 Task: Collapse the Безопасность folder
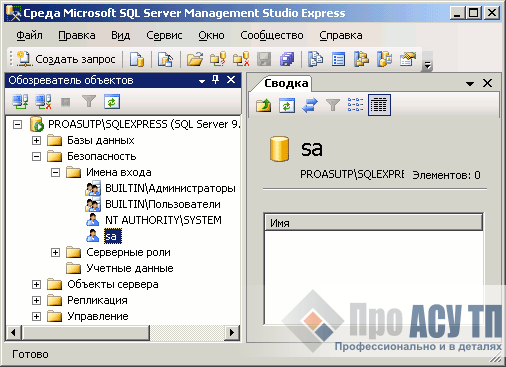pos(36,156)
